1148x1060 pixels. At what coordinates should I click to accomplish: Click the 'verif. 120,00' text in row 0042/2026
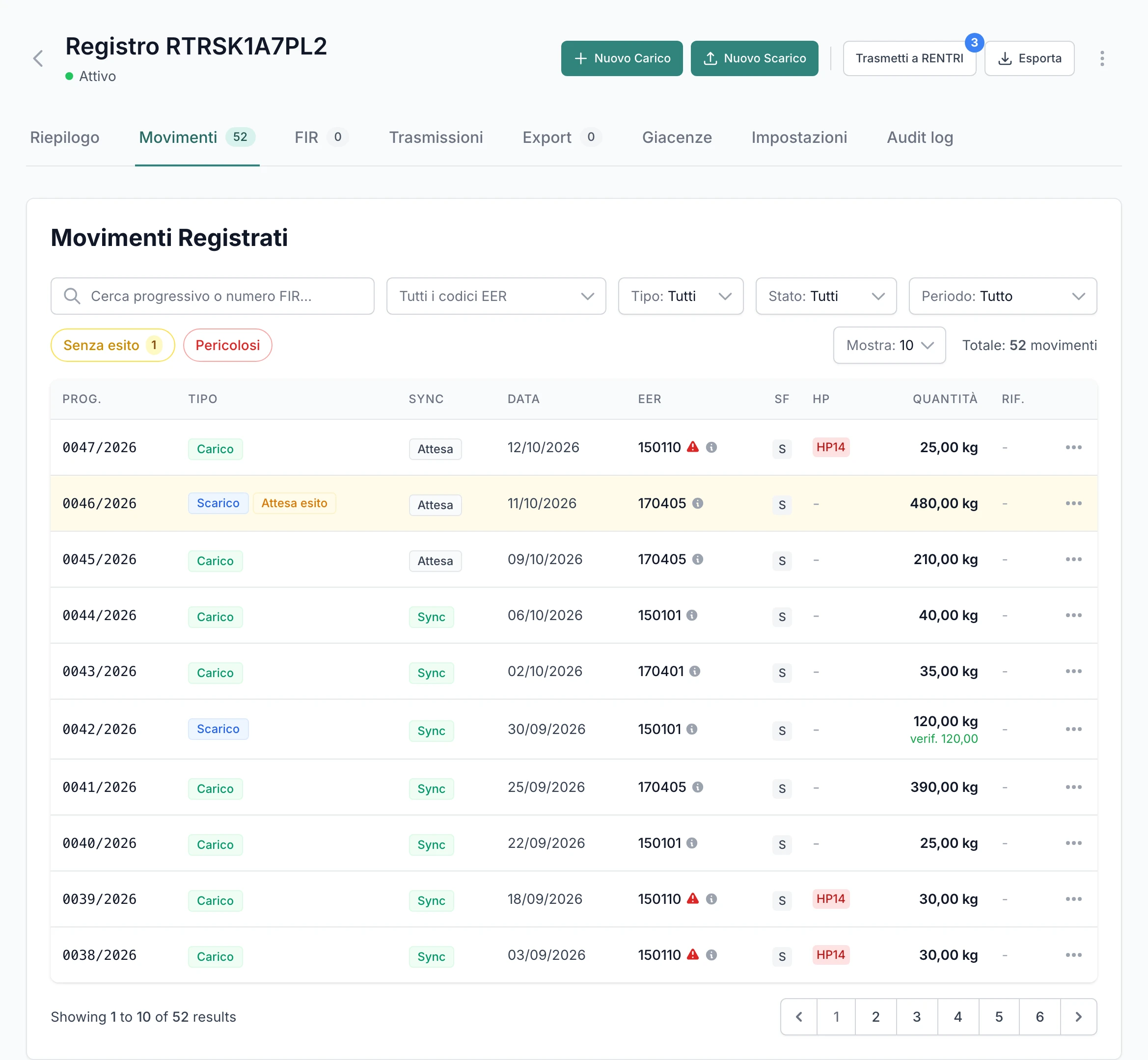(944, 739)
